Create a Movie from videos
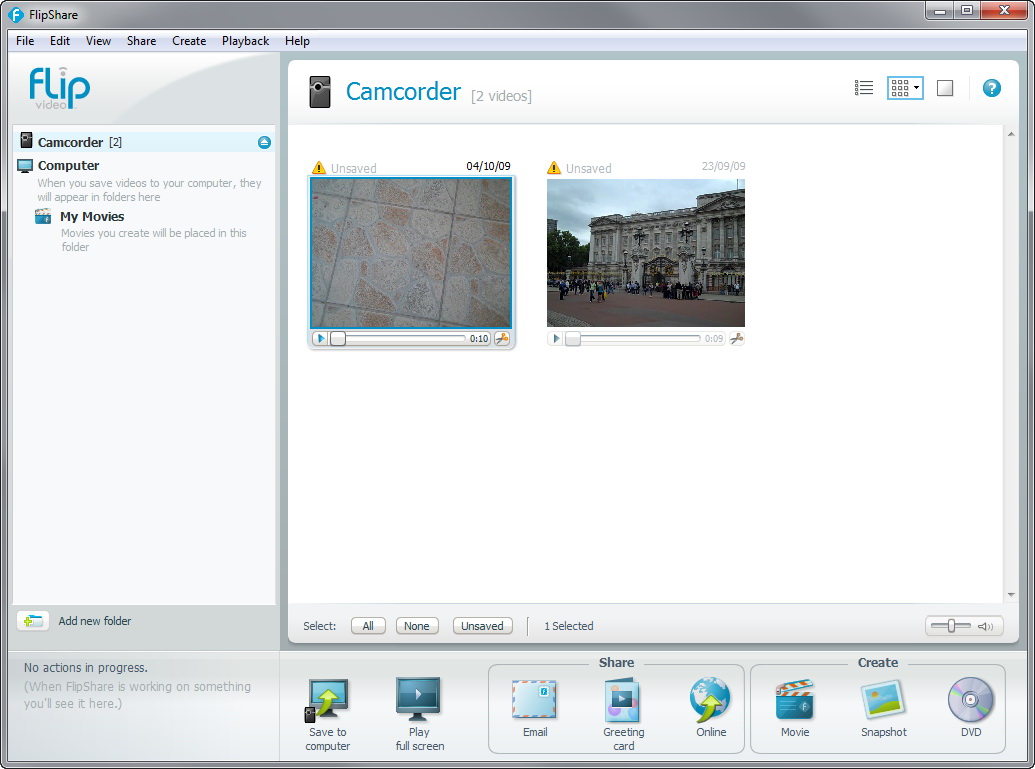This screenshot has height=769, width=1035. 795,702
